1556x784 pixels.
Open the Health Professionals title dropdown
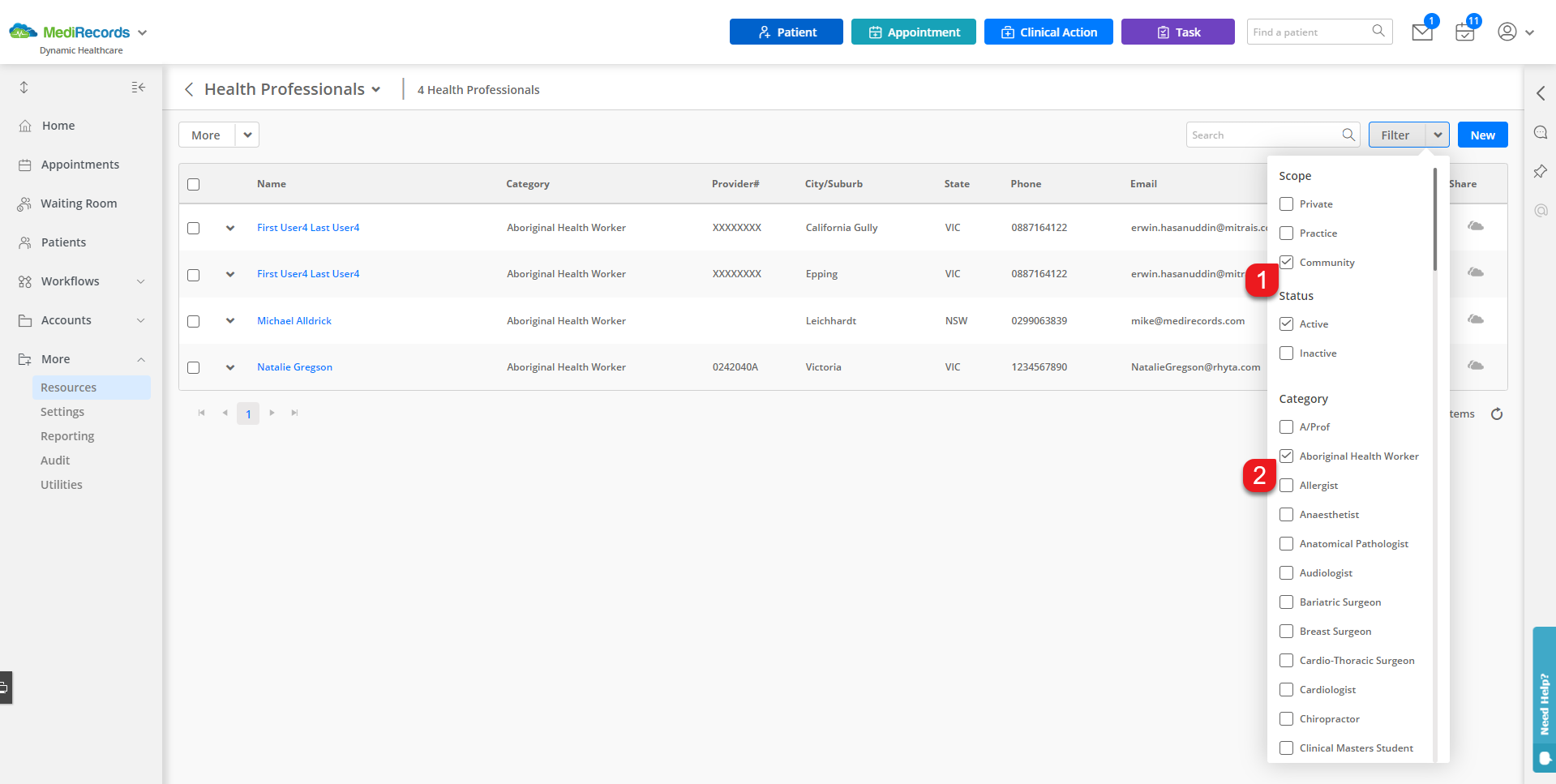tap(376, 90)
